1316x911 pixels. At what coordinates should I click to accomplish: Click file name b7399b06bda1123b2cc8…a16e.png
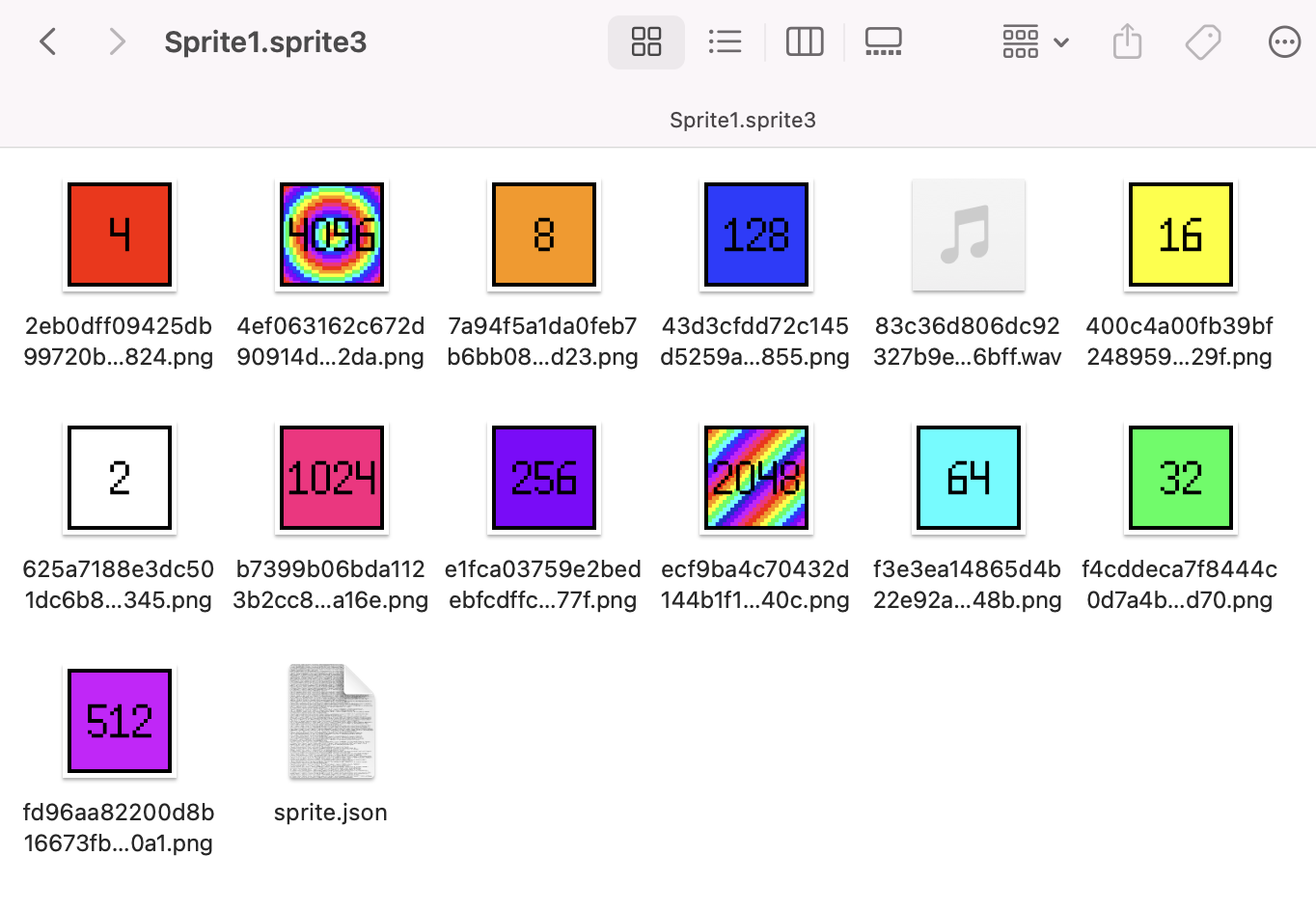pos(331,585)
